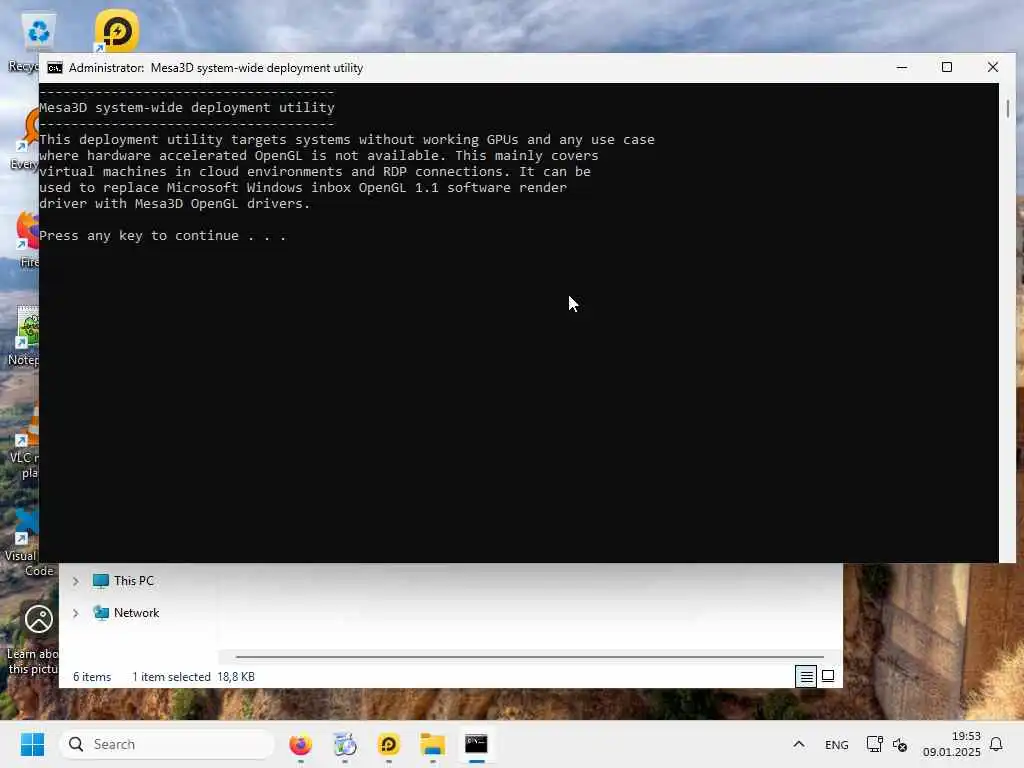
Task: Open the clock showing 19:53 09.01.2025
Action: click(x=952, y=744)
